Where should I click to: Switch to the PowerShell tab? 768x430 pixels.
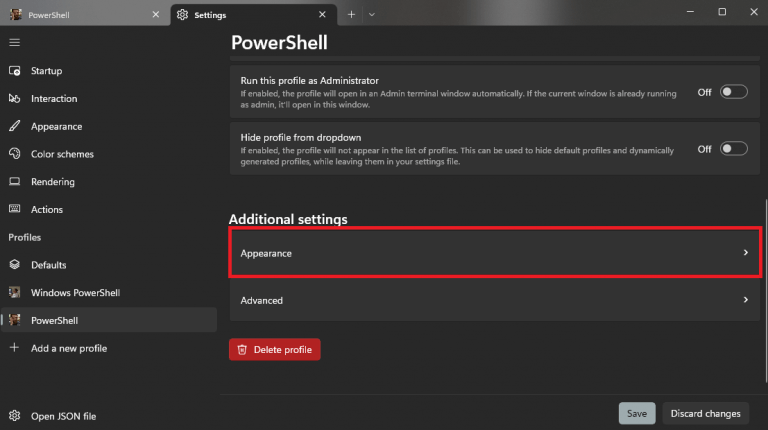pyautogui.click(x=85, y=15)
